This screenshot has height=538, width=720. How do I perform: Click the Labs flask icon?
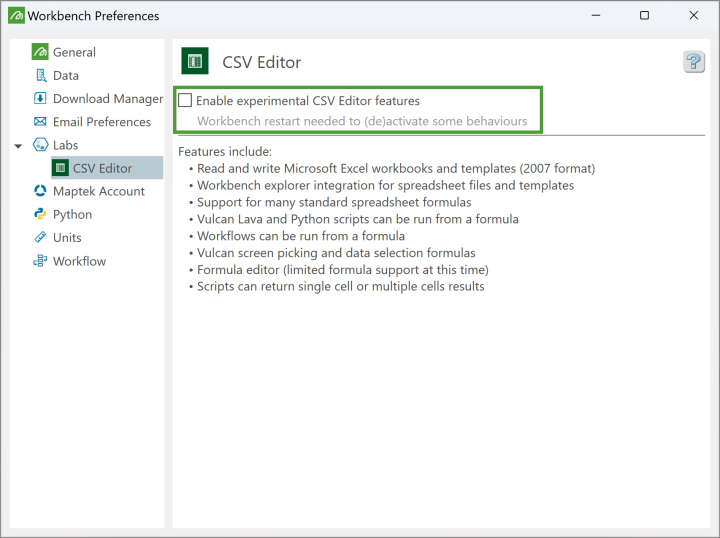point(40,145)
